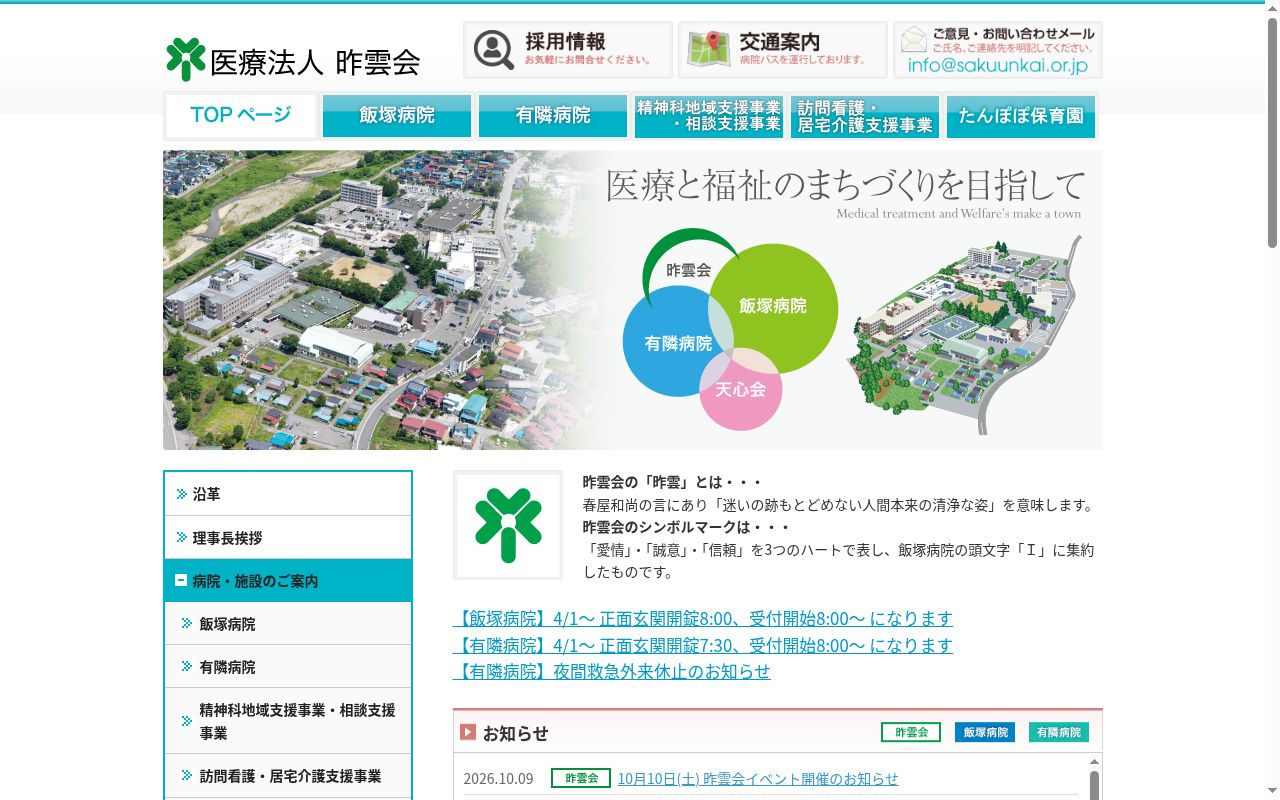Select 有隣病院 in the sidebar submenu

click(288, 667)
